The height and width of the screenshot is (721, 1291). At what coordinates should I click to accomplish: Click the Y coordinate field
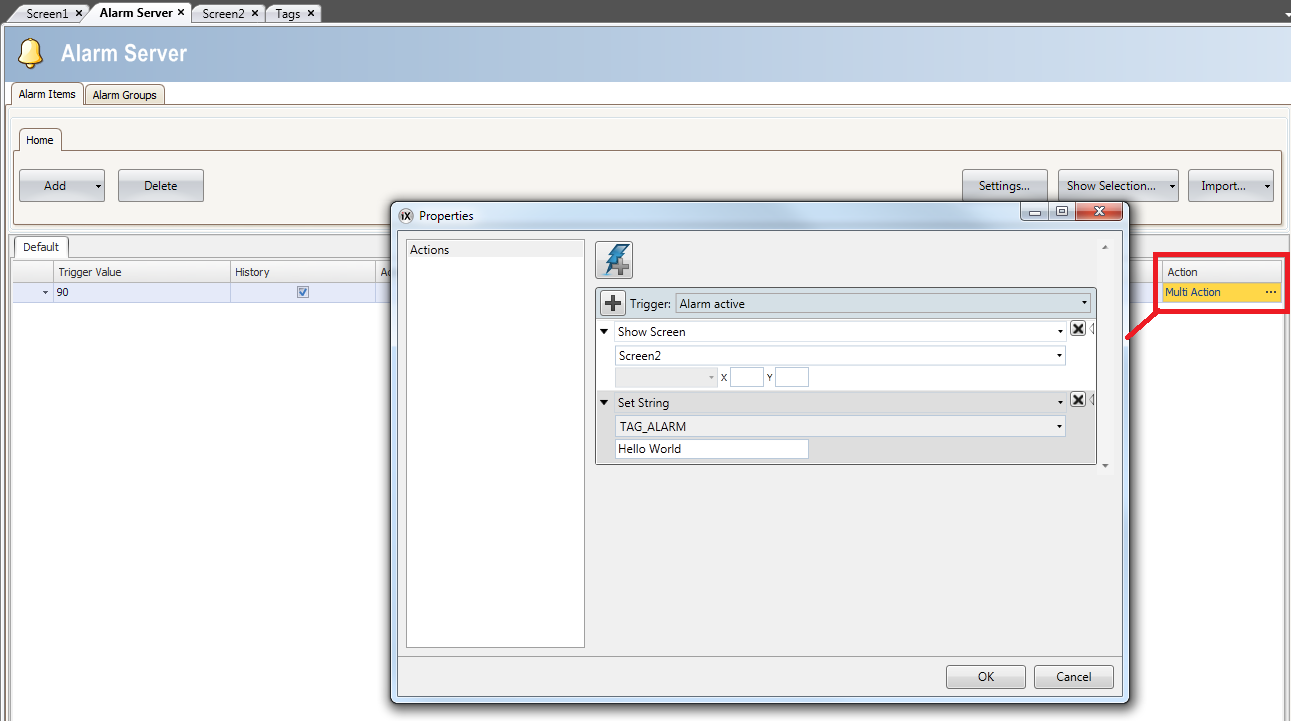point(792,378)
